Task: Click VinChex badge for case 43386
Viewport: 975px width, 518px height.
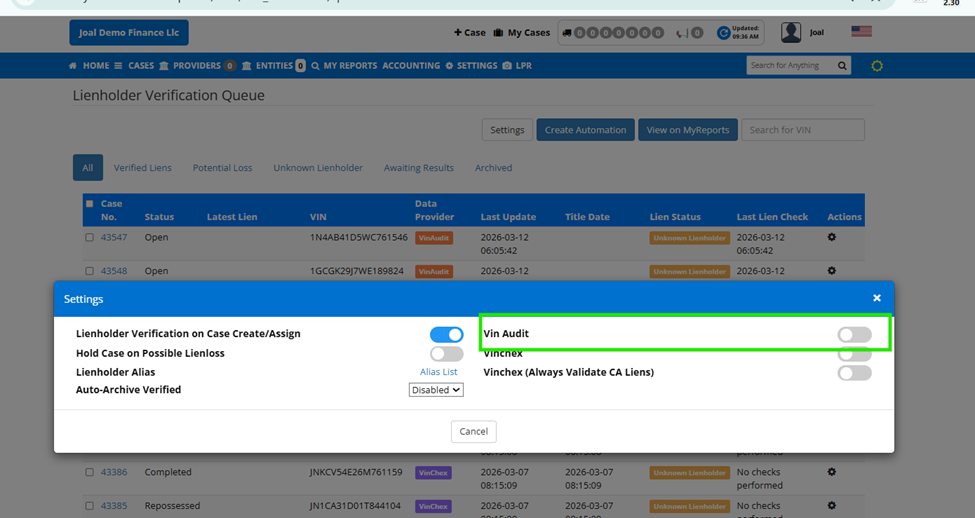Action: coord(433,473)
